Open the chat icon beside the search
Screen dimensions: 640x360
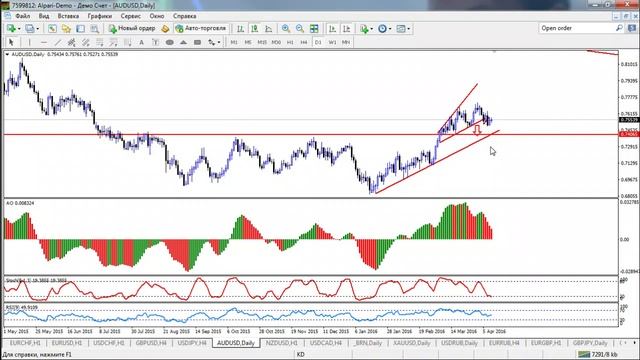(x=632, y=28)
